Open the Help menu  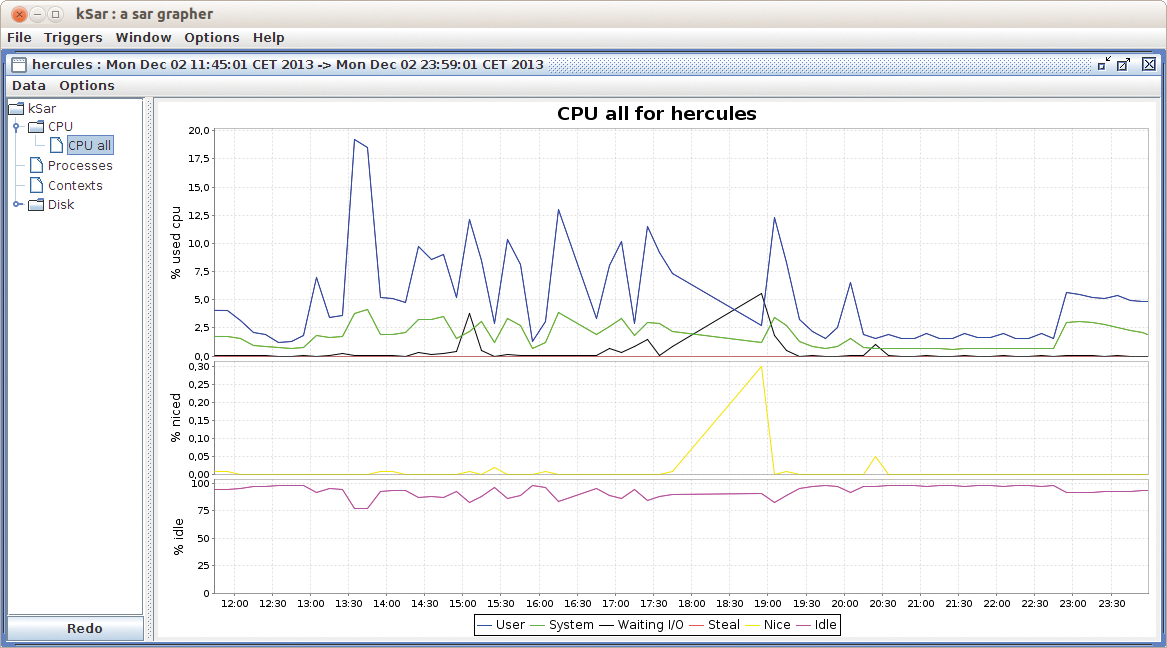268,38
